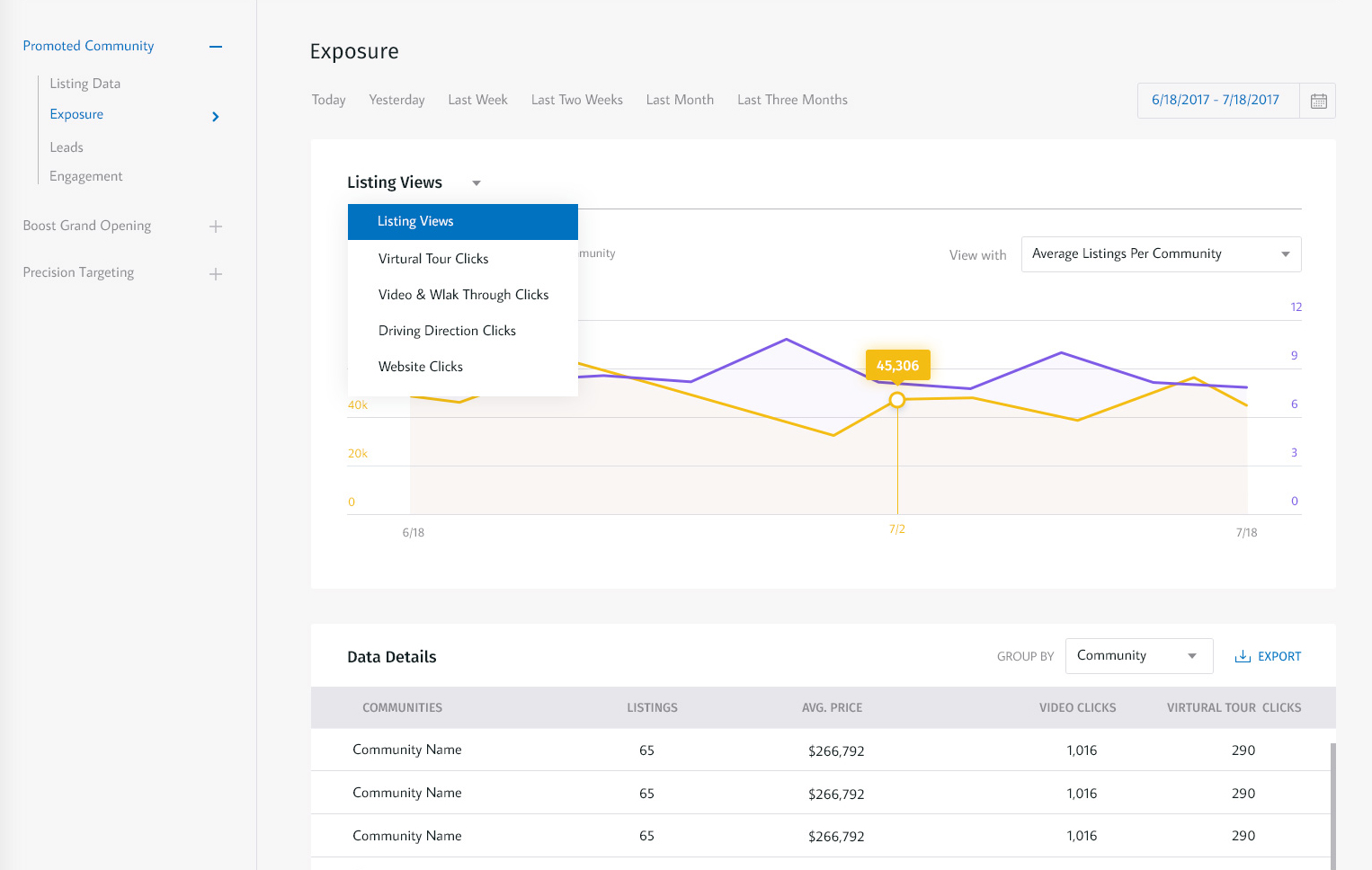Screen dimensions: 1372x870
Task: Click the 6/18/2017 - 7/18/2017 date field
Action: [x=1216, y=100]
